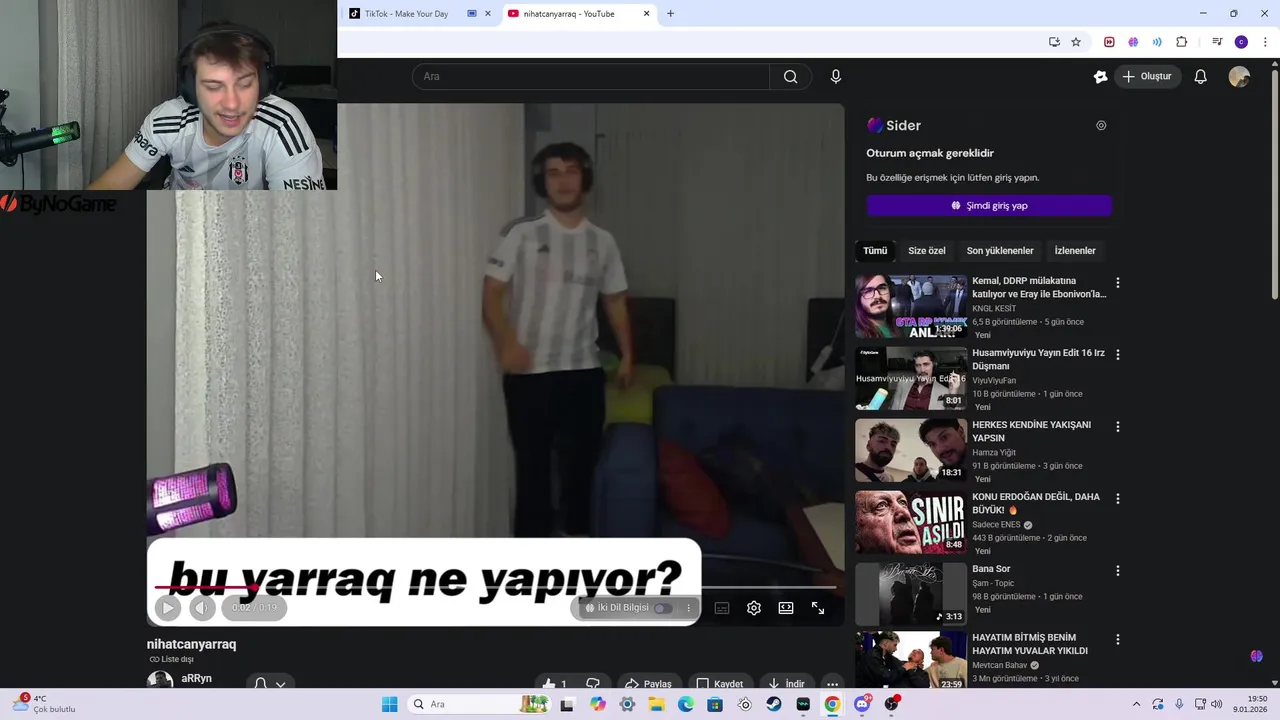This screenshot has height=720, width=1280.
Task: Select the Size özel filter chip
Action: pos(926,251)
